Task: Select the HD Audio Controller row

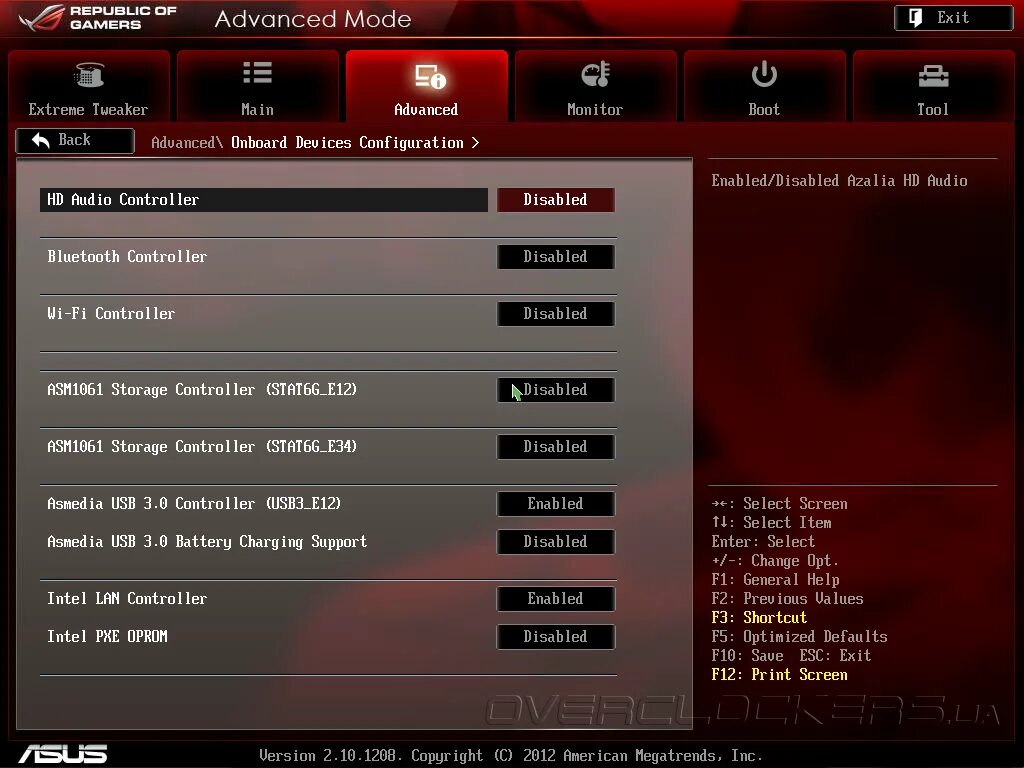Action: [x=264, y=200]
